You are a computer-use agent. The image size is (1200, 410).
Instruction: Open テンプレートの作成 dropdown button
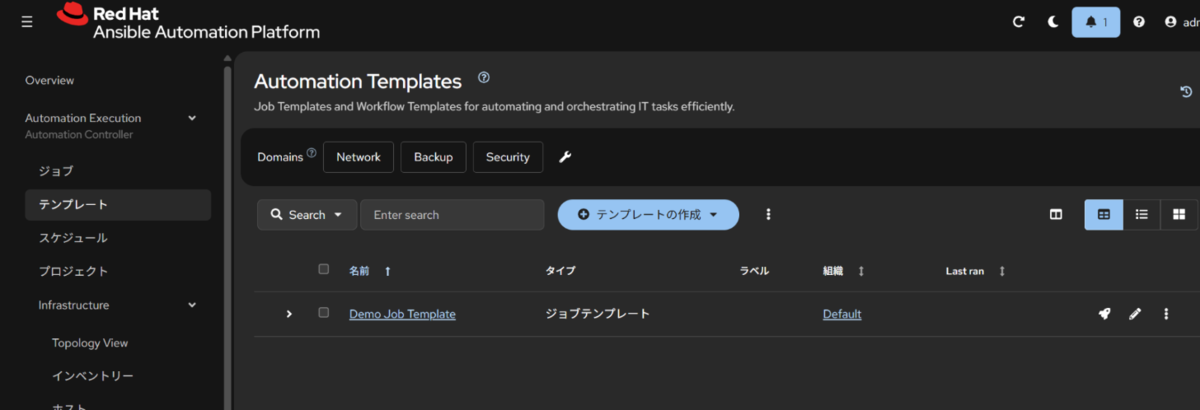point(648,215)
